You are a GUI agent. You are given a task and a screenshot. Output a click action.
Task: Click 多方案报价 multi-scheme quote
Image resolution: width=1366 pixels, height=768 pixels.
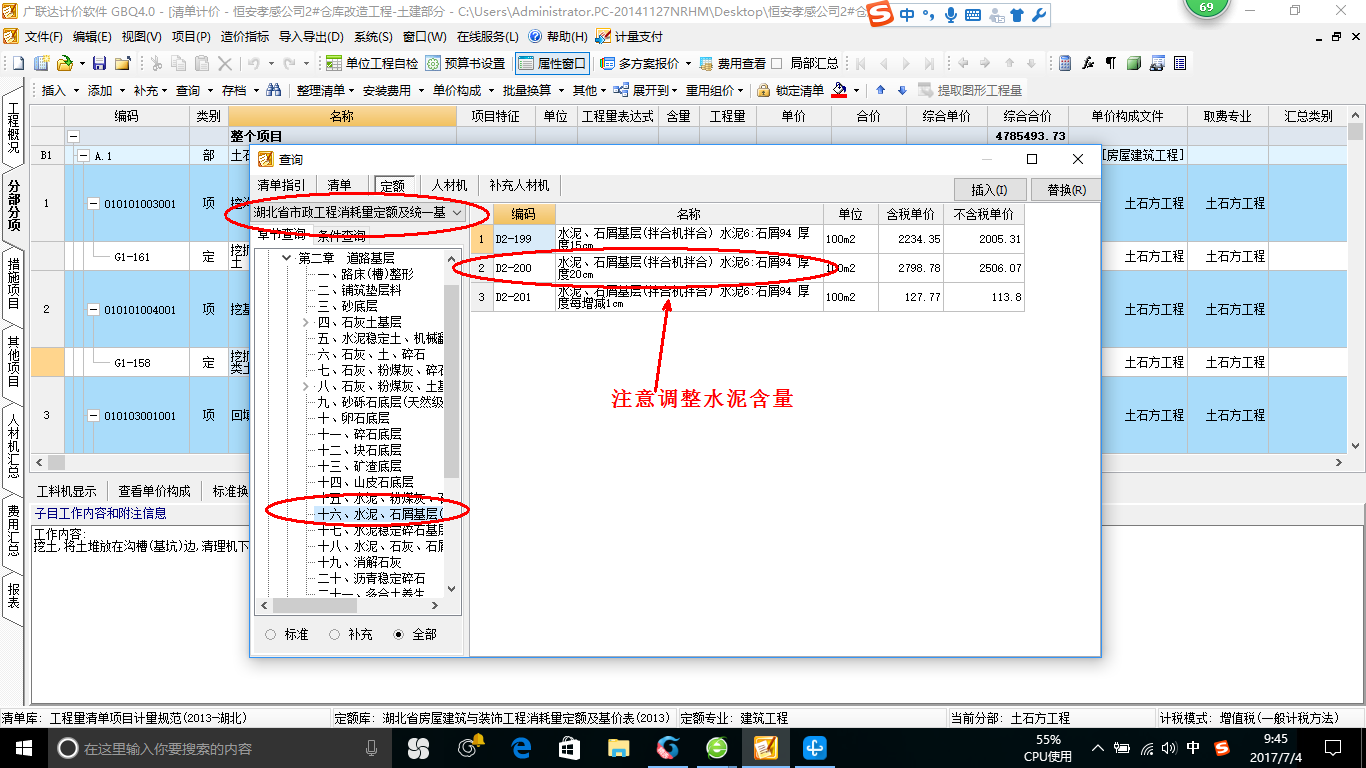point(646,63)
